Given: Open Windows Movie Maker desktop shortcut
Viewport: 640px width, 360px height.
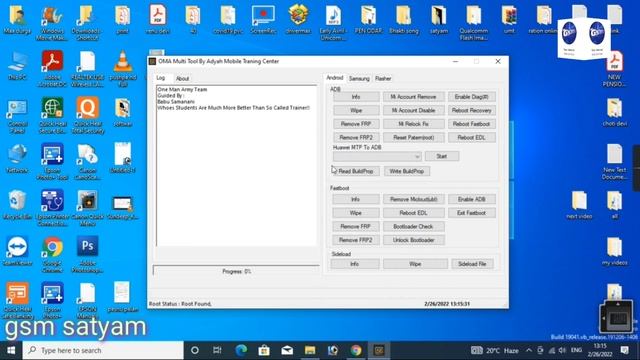Looking at the screenshot, I should pyautogui.click(x=52, y=22).
